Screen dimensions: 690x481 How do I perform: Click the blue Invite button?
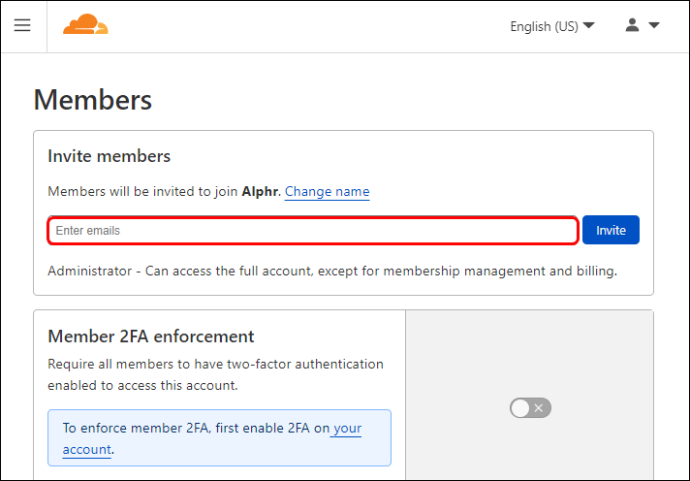[611, 230]
